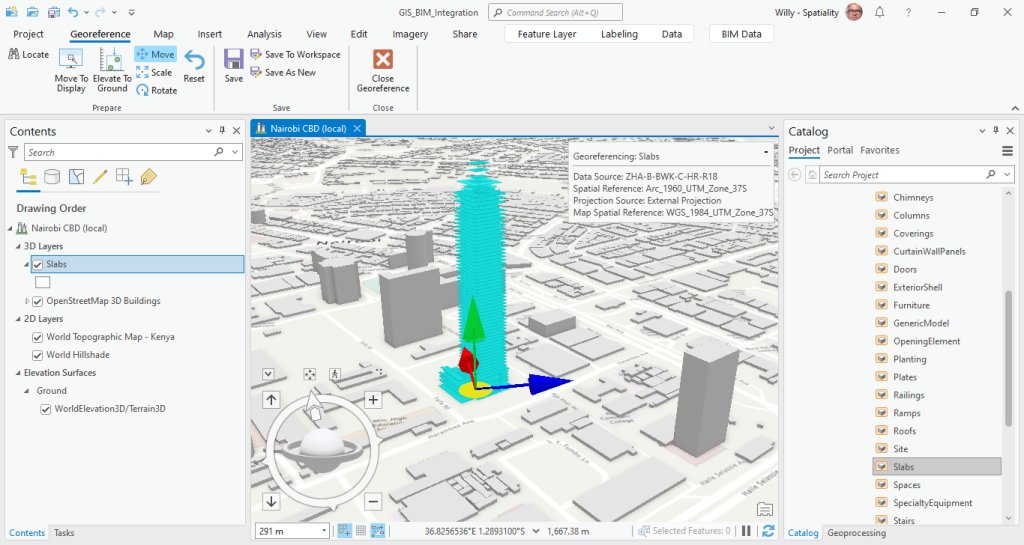The image size is (1024, 545).
Task: Show List By Data Source view
Action: click(52, 177)
